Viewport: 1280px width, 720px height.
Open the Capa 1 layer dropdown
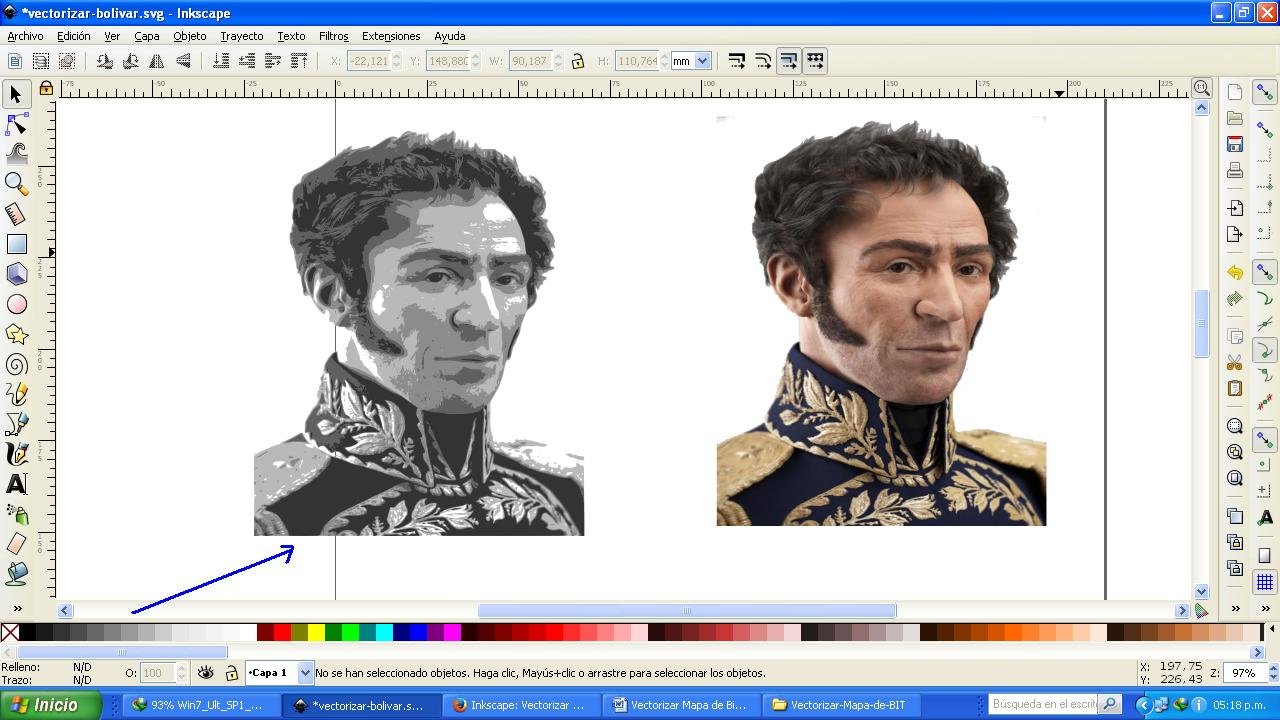click(x=280, y=673)
